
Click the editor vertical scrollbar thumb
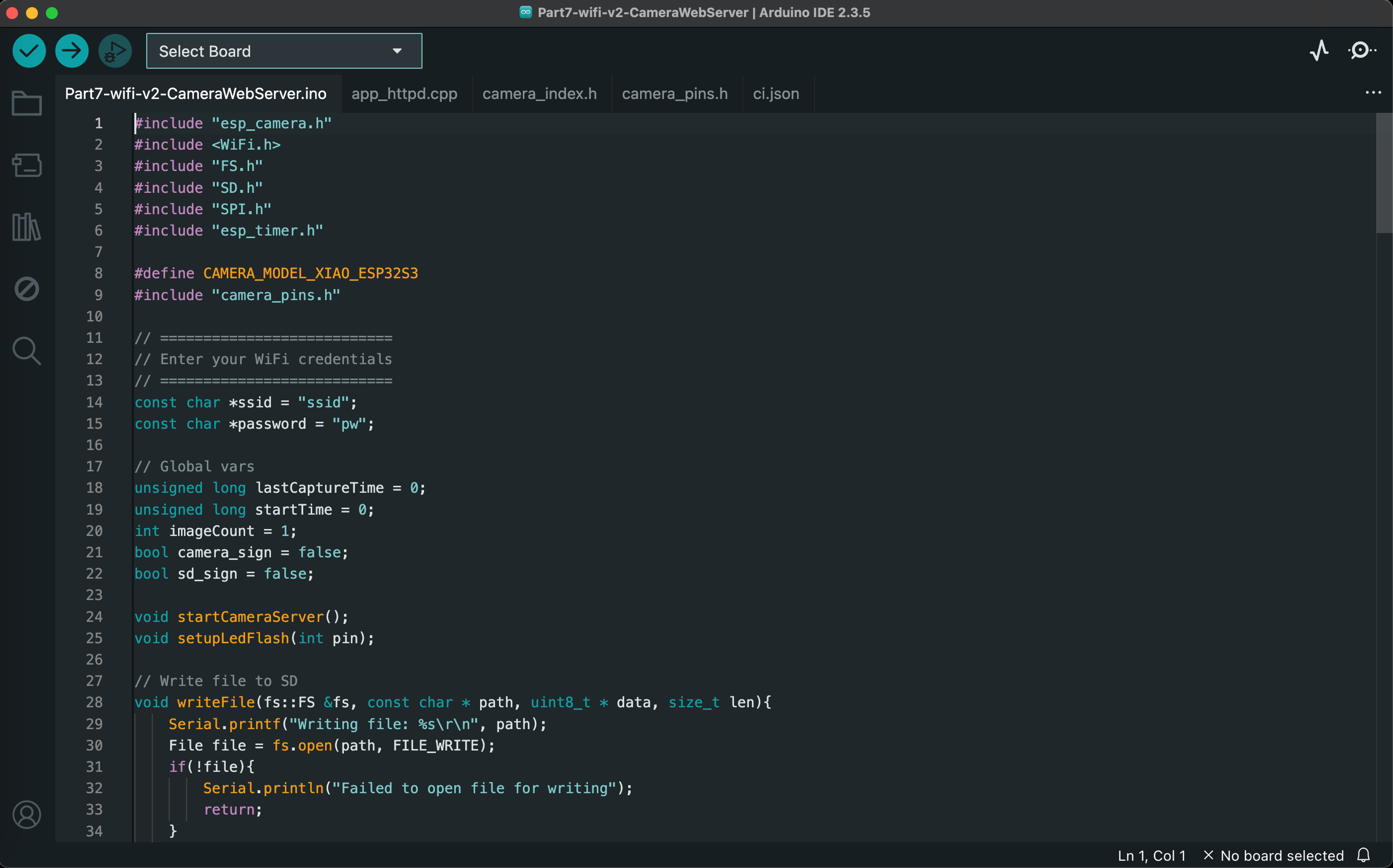coord(1384,172)
